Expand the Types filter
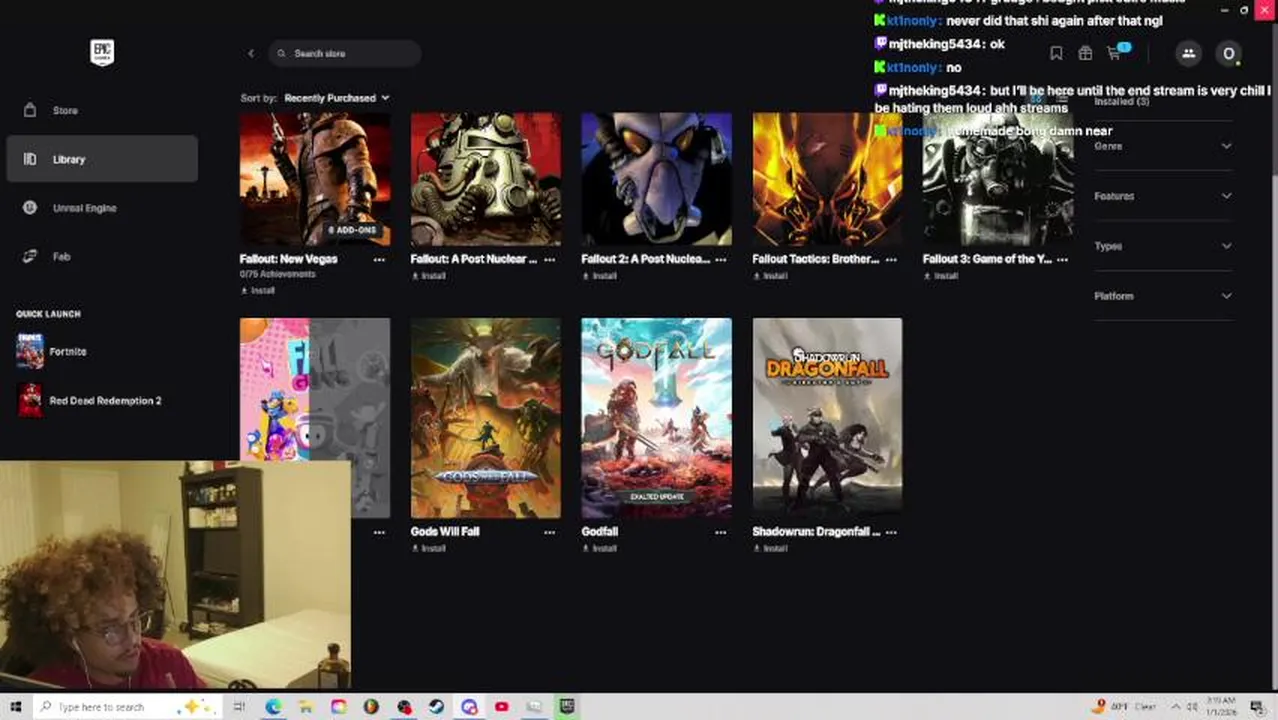This screenshot has height=720, width=1278. tap(1163, 246)
